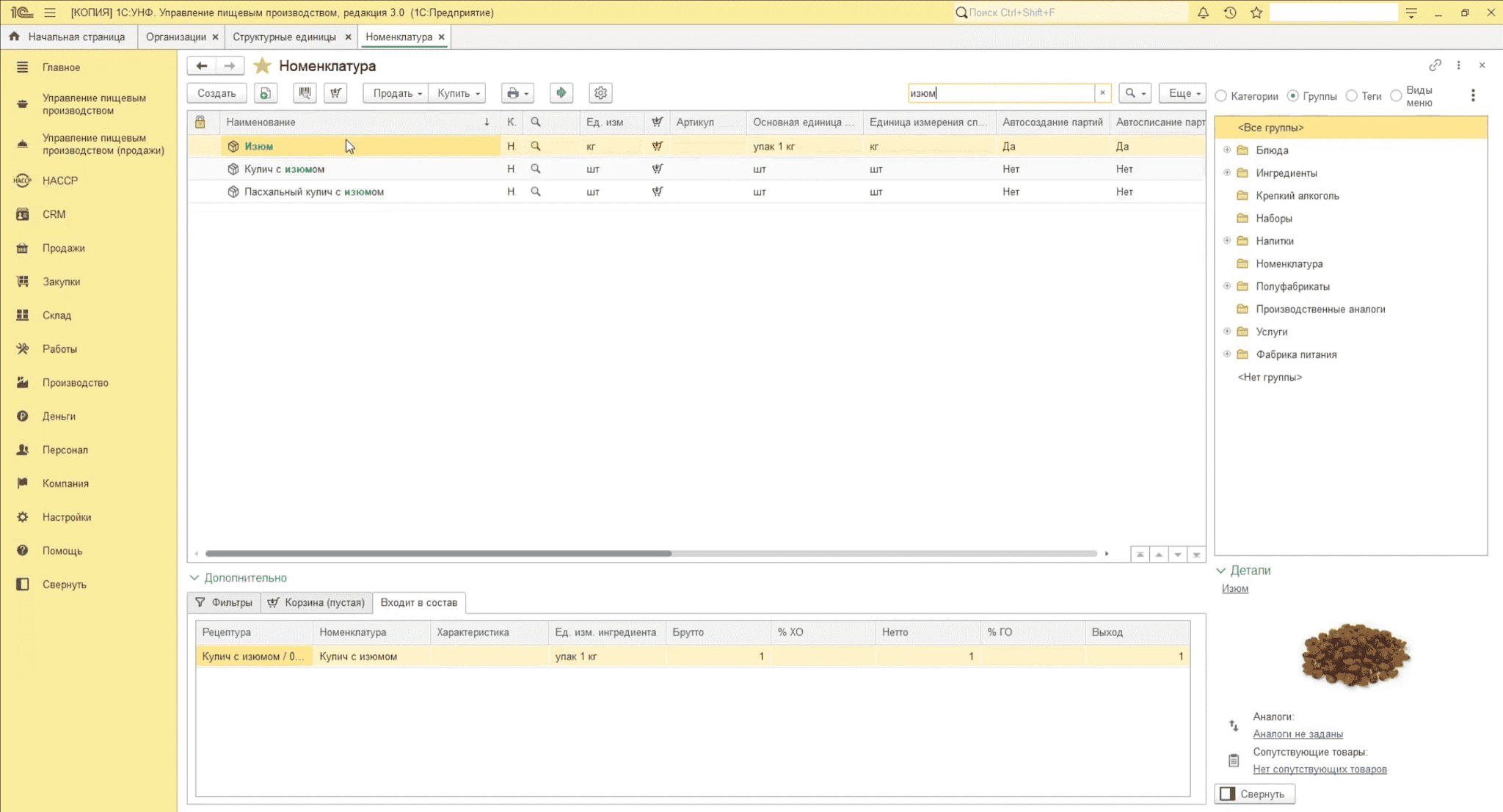1503x812 pixels.
Task: Click the settings gear icon in toolbar
Action: pyautogui.click(x=600, y=93)
